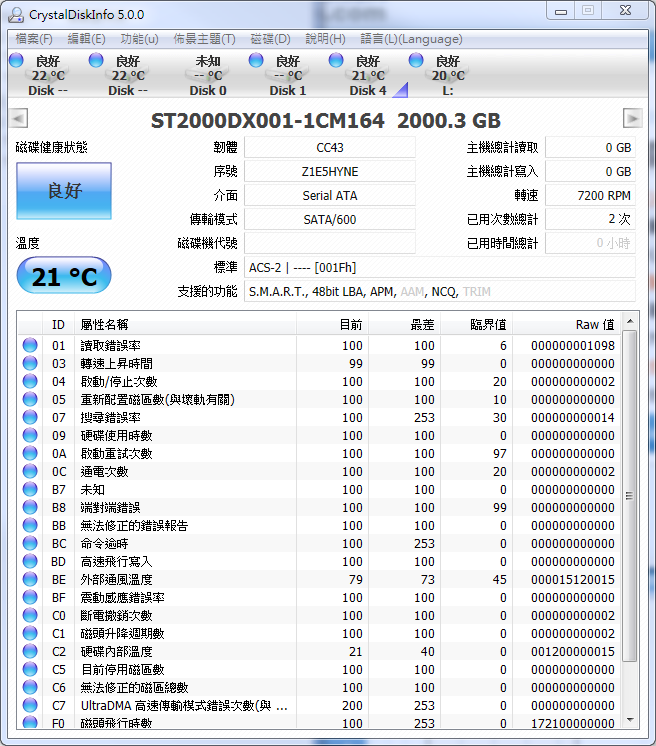Click the transfer mode field SATA/600

tap(330, 219)
